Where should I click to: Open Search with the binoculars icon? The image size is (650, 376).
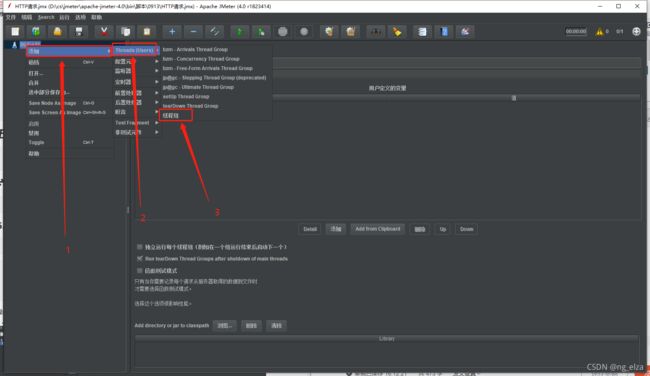coord(376,32)
